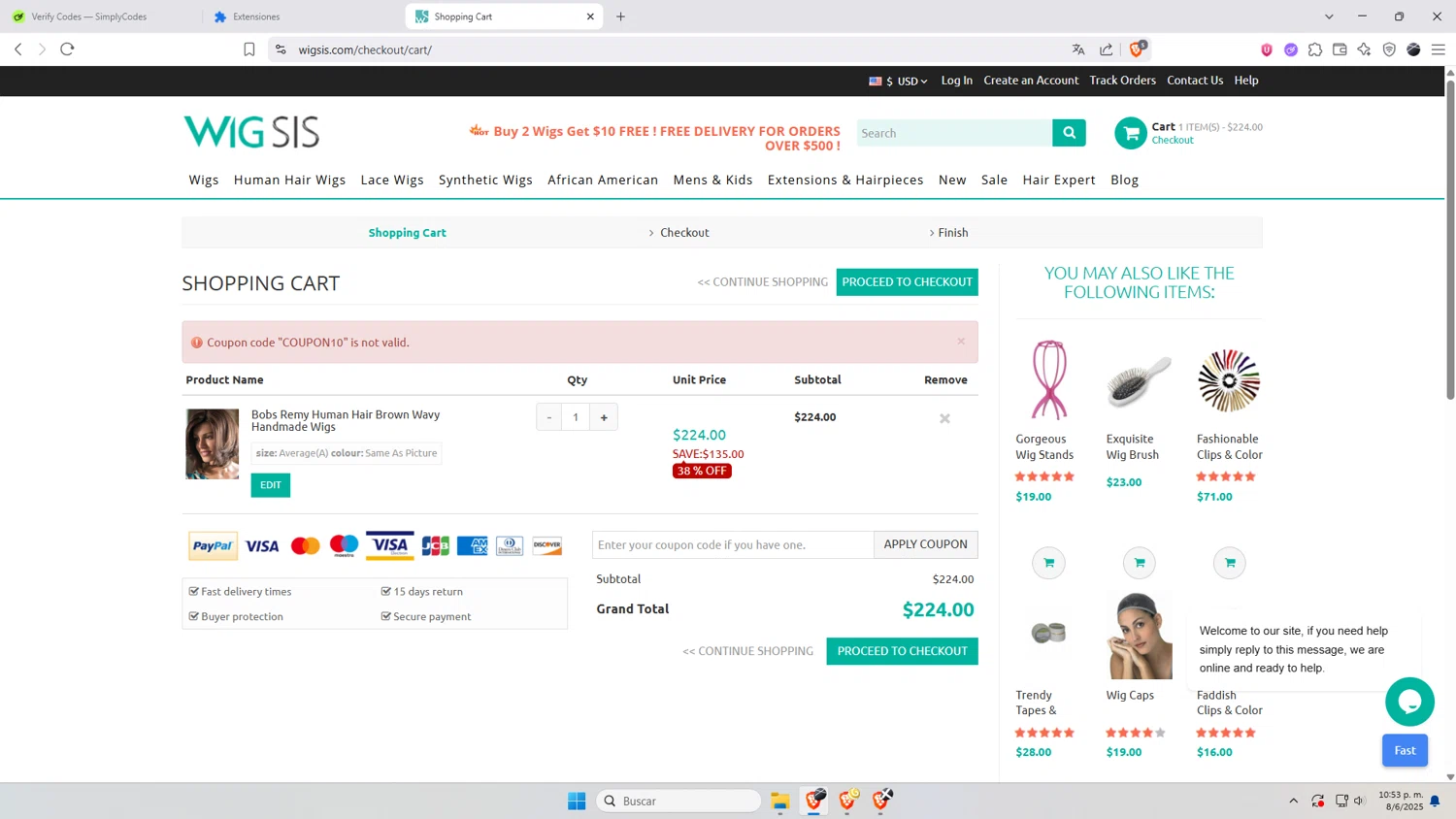Open the browser hamburger menu

pos(1439,49)
